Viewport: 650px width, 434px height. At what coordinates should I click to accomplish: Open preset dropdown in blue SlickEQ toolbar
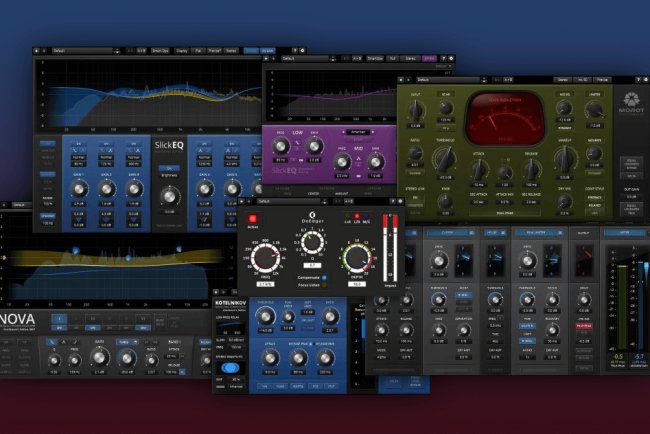tap(82, 51)
